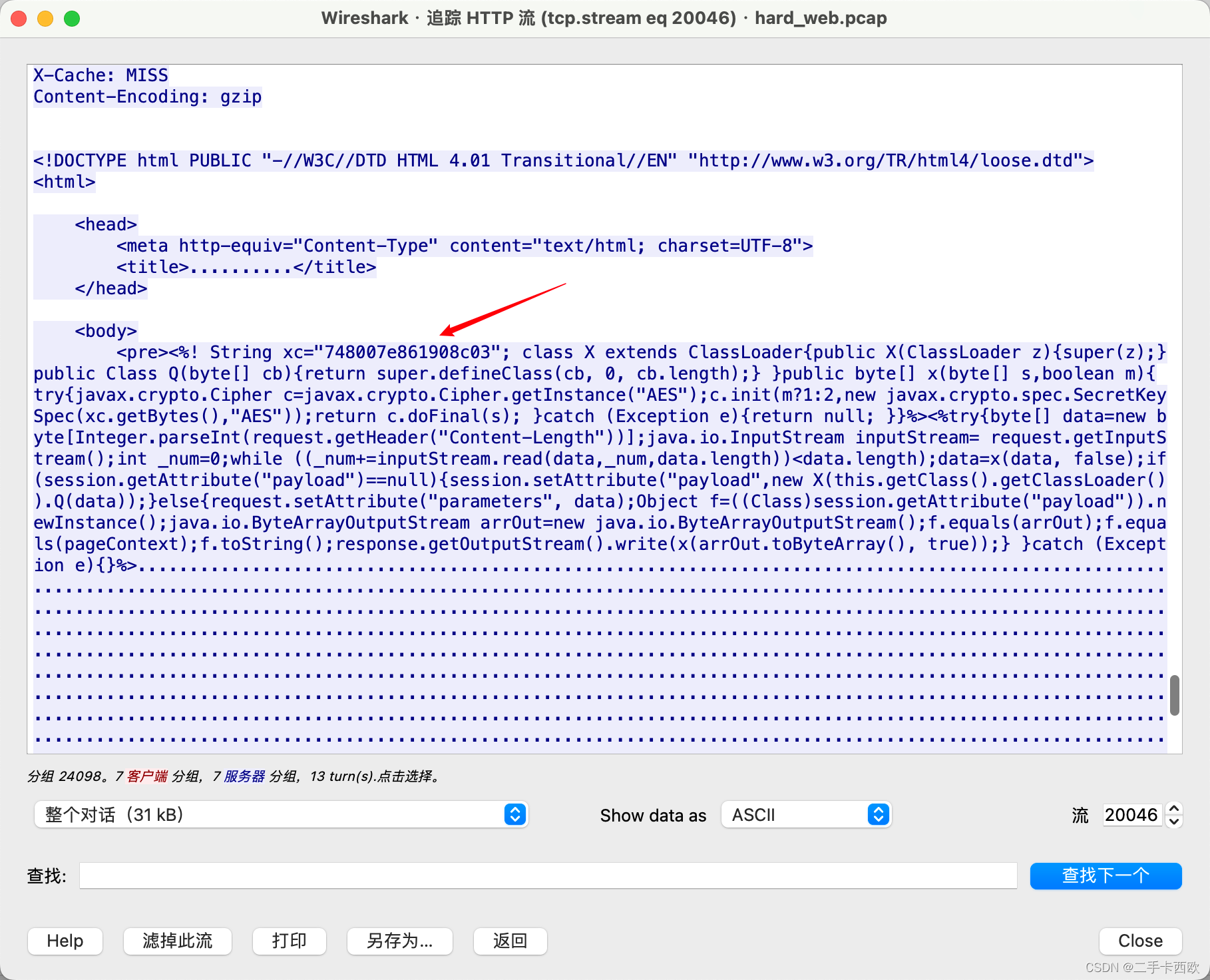Click the vertical scrollbar thumb of stream text
The height and width of the screenshot is (980, 1210).
pos(1175,695)
